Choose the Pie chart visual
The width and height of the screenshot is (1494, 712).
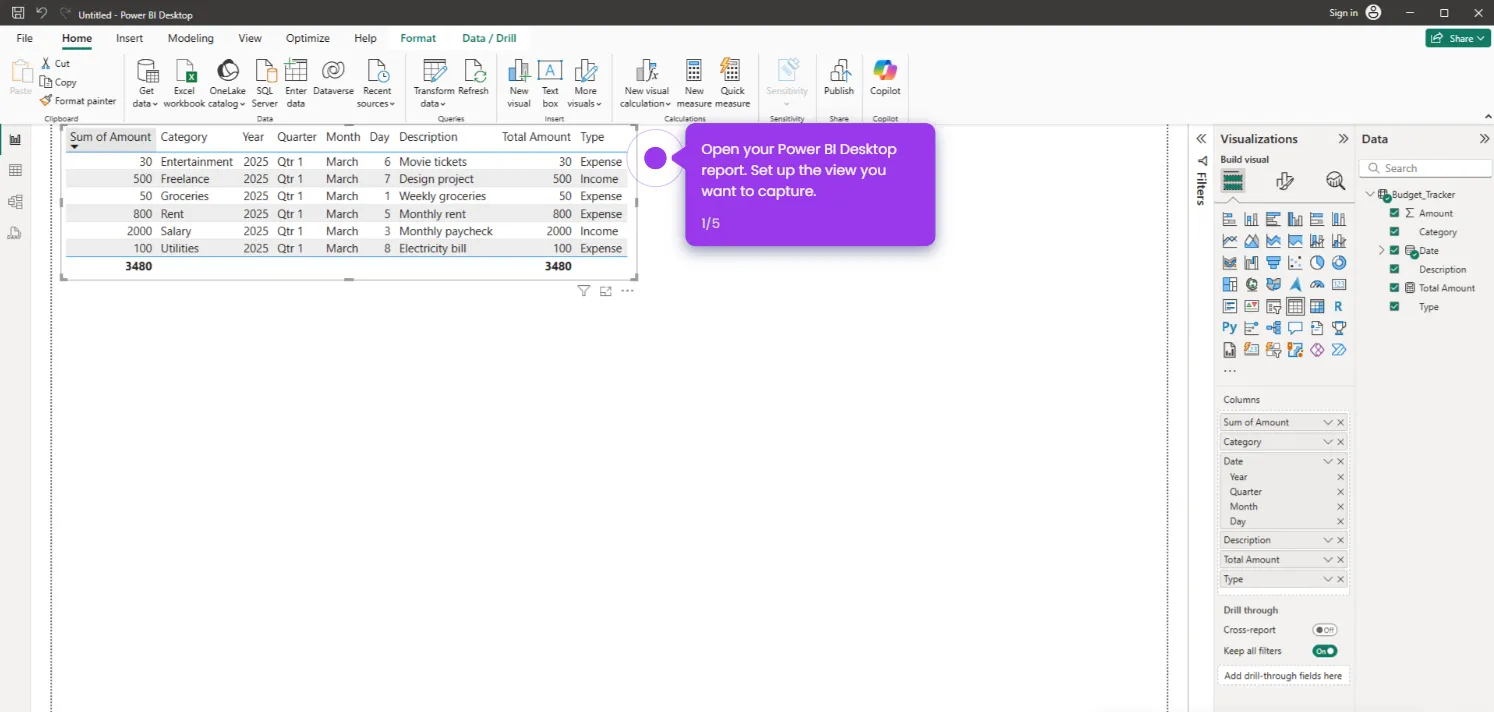click(1317, 263)
